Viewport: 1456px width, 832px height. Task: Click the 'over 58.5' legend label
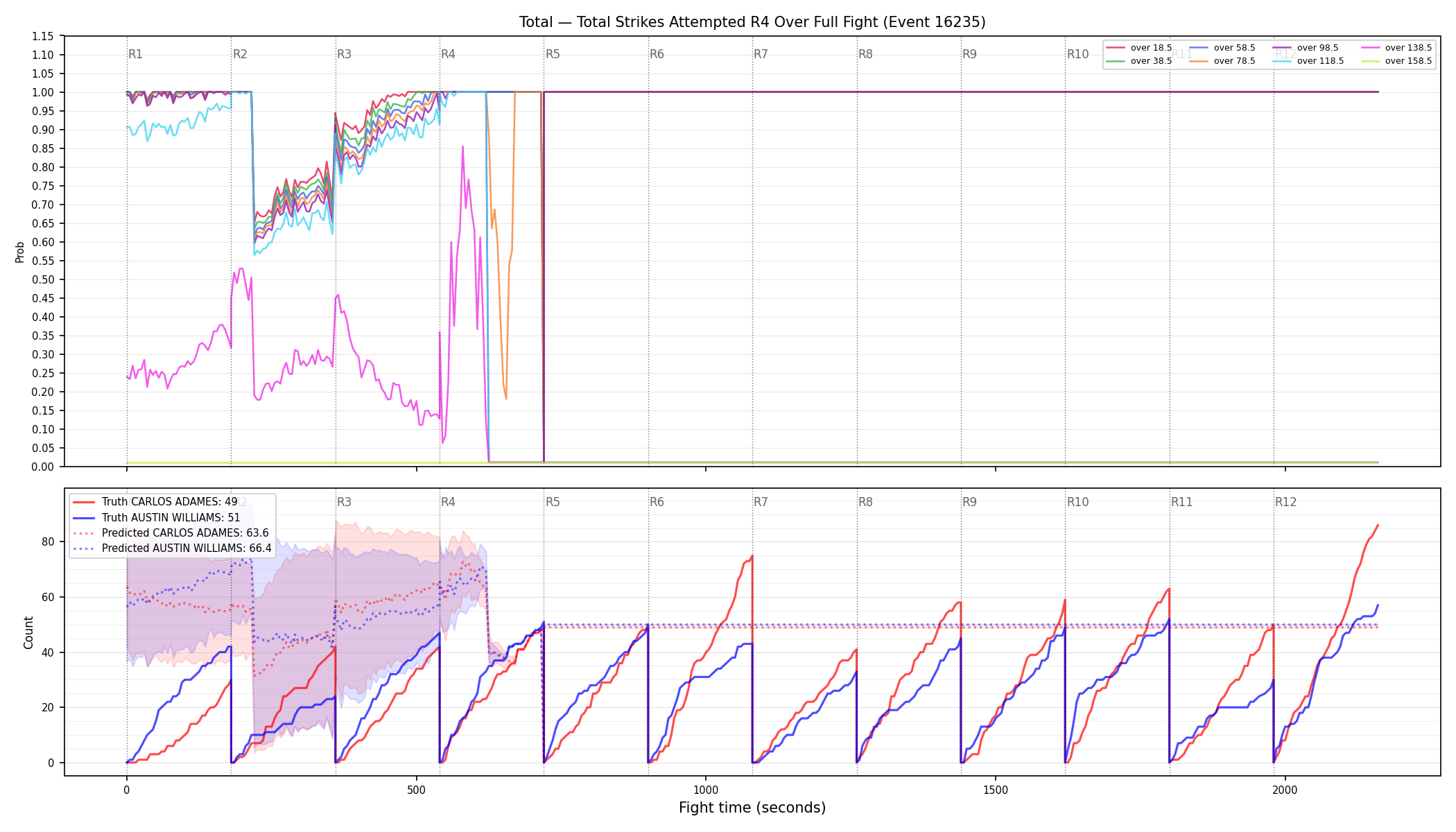[1234, 48]
